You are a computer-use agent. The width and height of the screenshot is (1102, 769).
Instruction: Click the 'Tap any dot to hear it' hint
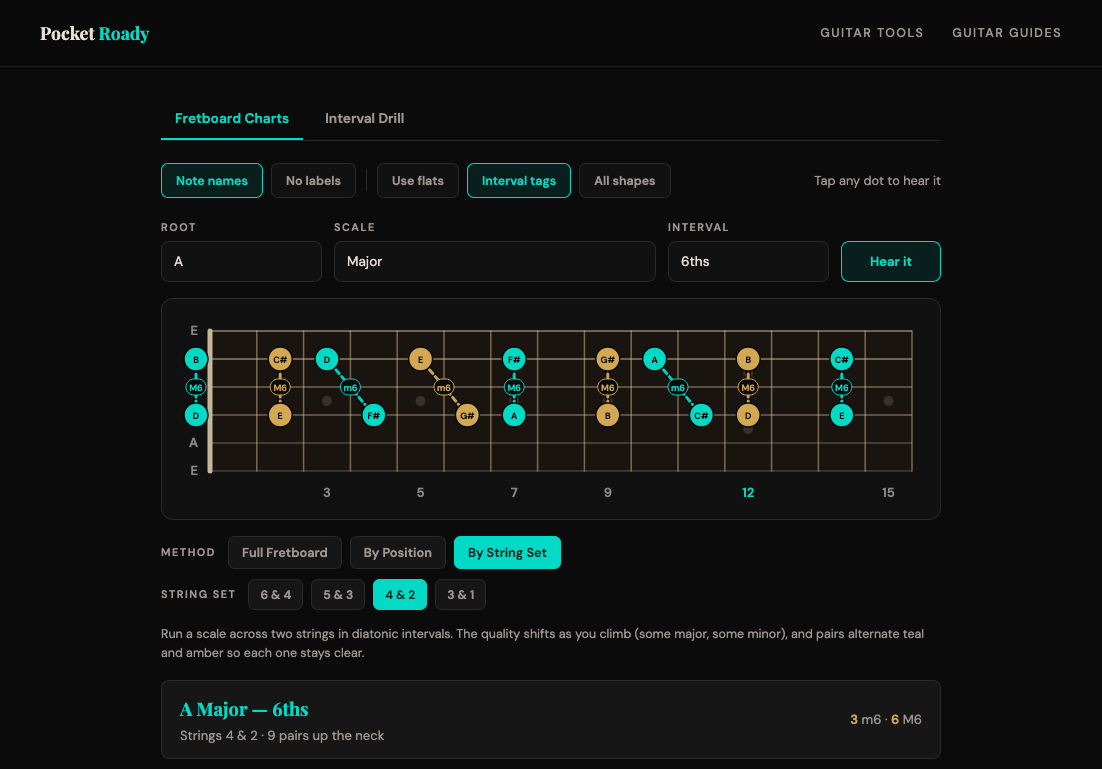(x=877, y=181)
